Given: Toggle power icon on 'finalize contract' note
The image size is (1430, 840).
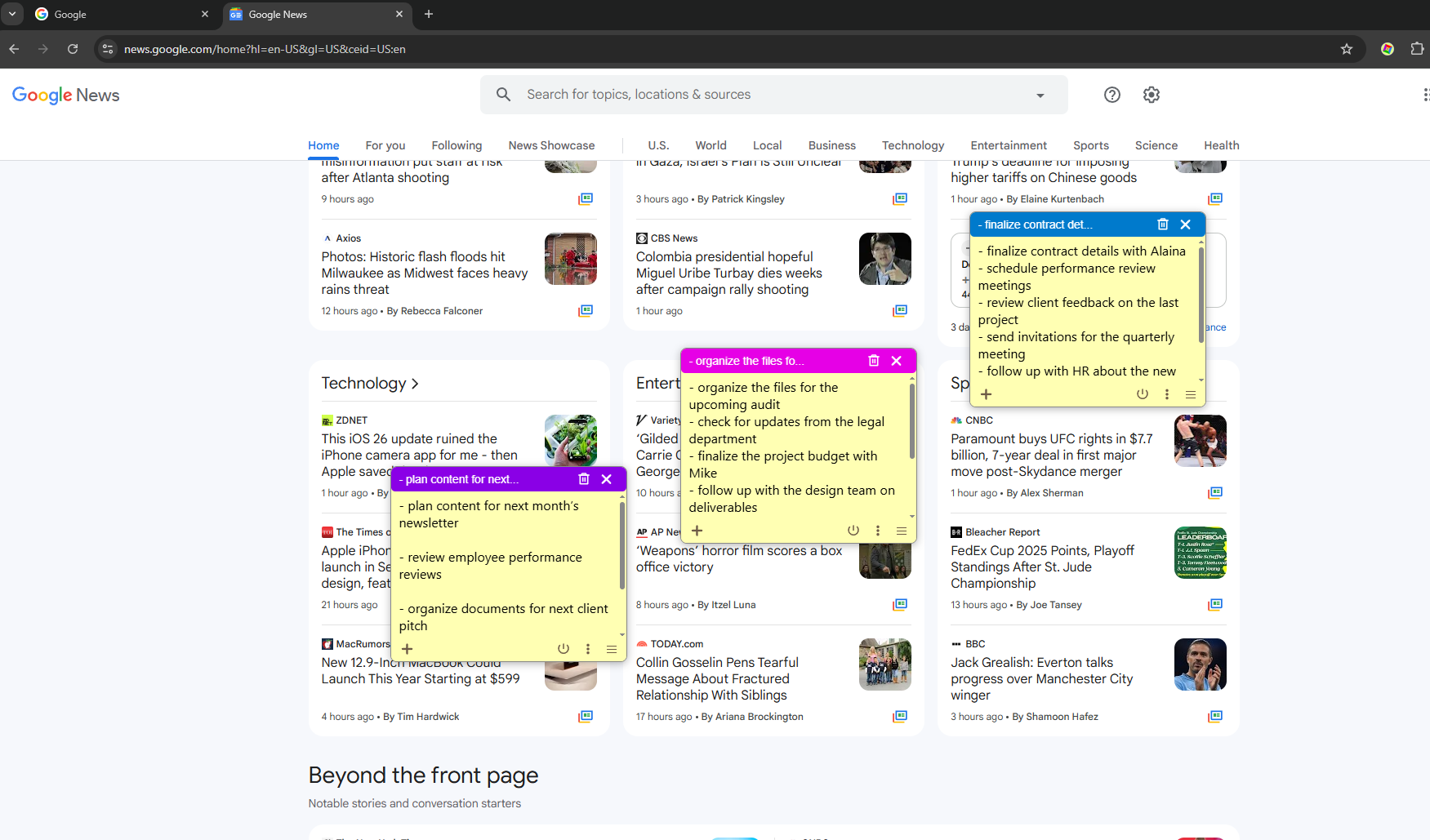Looking at the screenshot, I should (x=1143, y=394).
